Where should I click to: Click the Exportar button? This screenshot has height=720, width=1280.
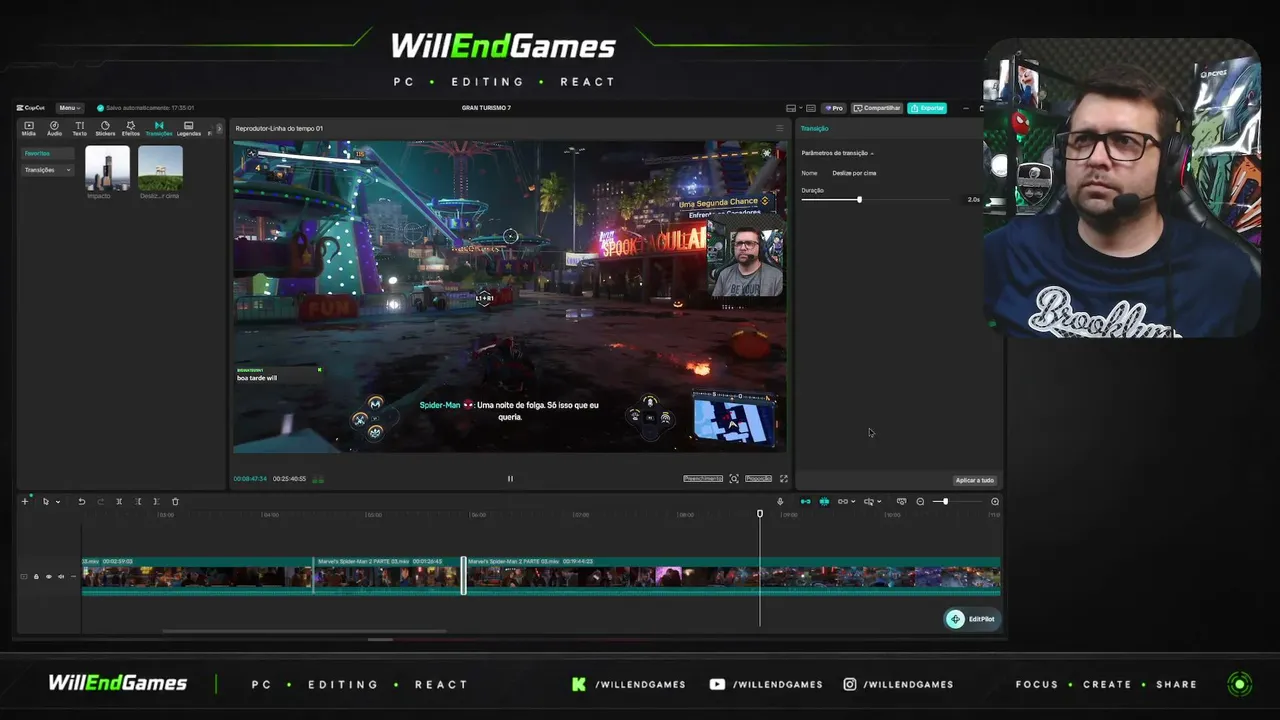coord(927,108)
